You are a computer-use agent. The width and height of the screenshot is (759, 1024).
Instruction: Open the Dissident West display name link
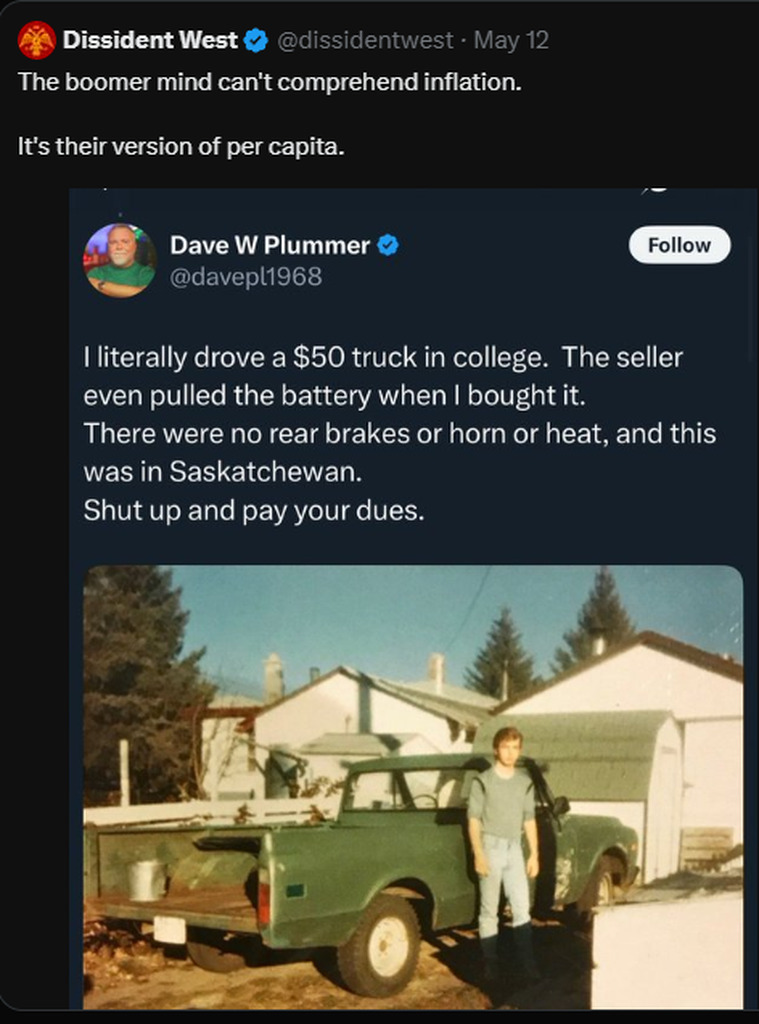150,40
